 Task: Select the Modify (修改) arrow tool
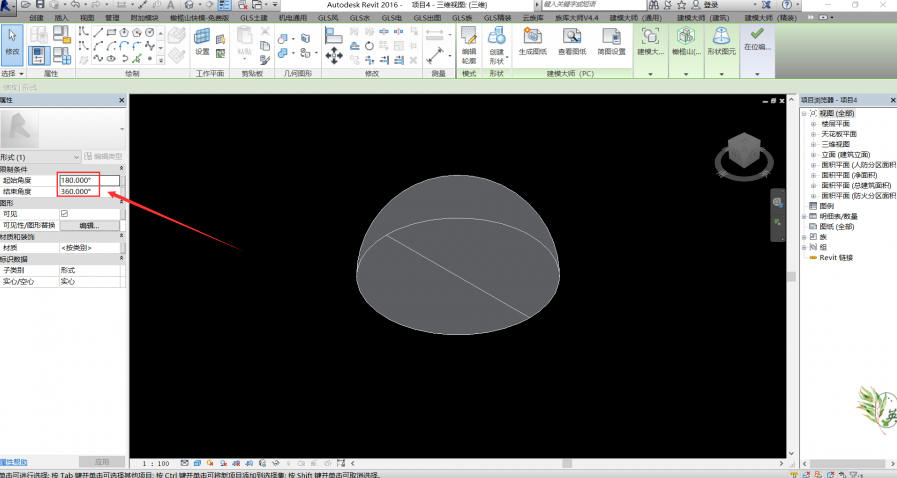[x=12, y=43]
